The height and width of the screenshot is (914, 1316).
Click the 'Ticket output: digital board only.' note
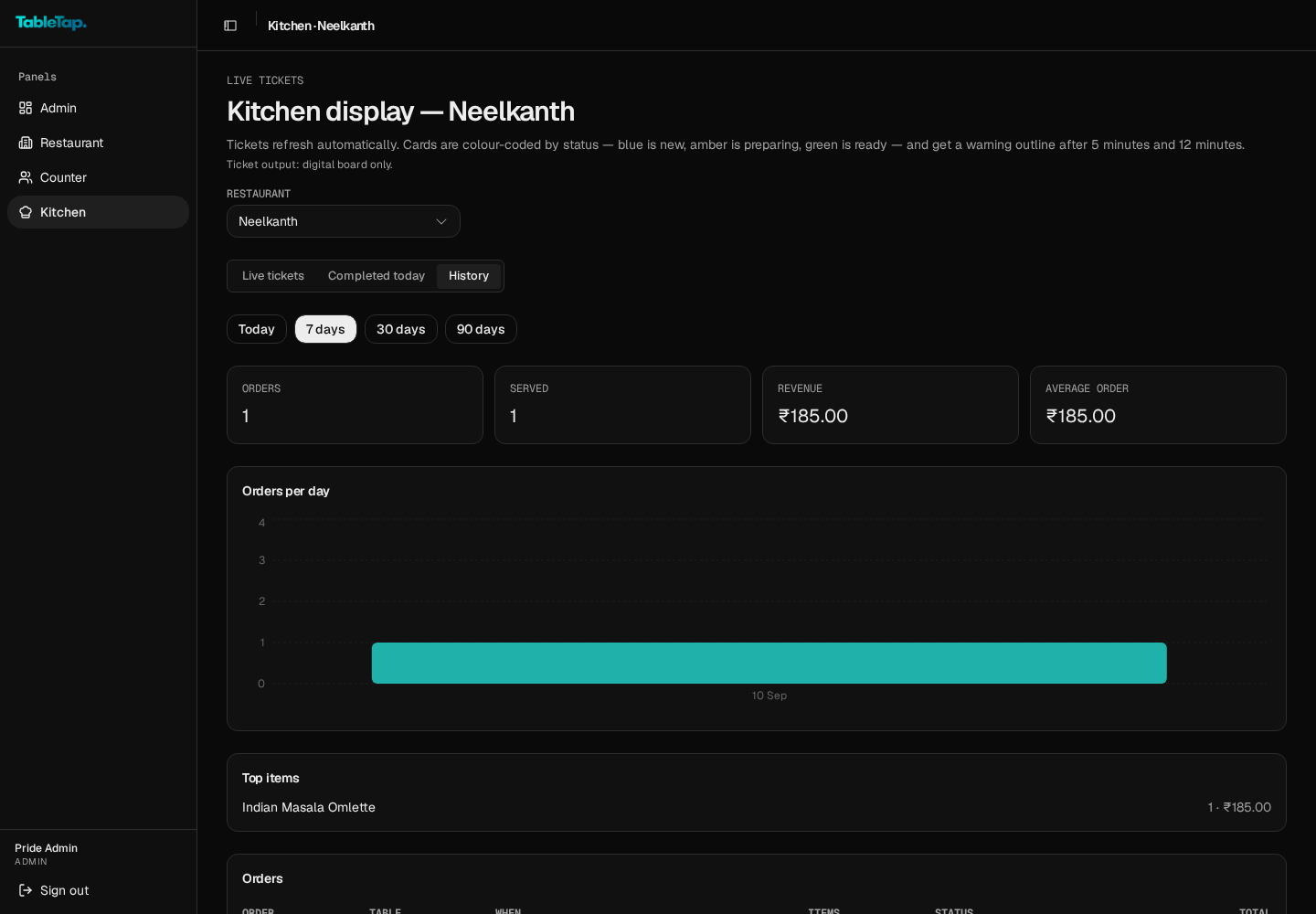(310, 165)
